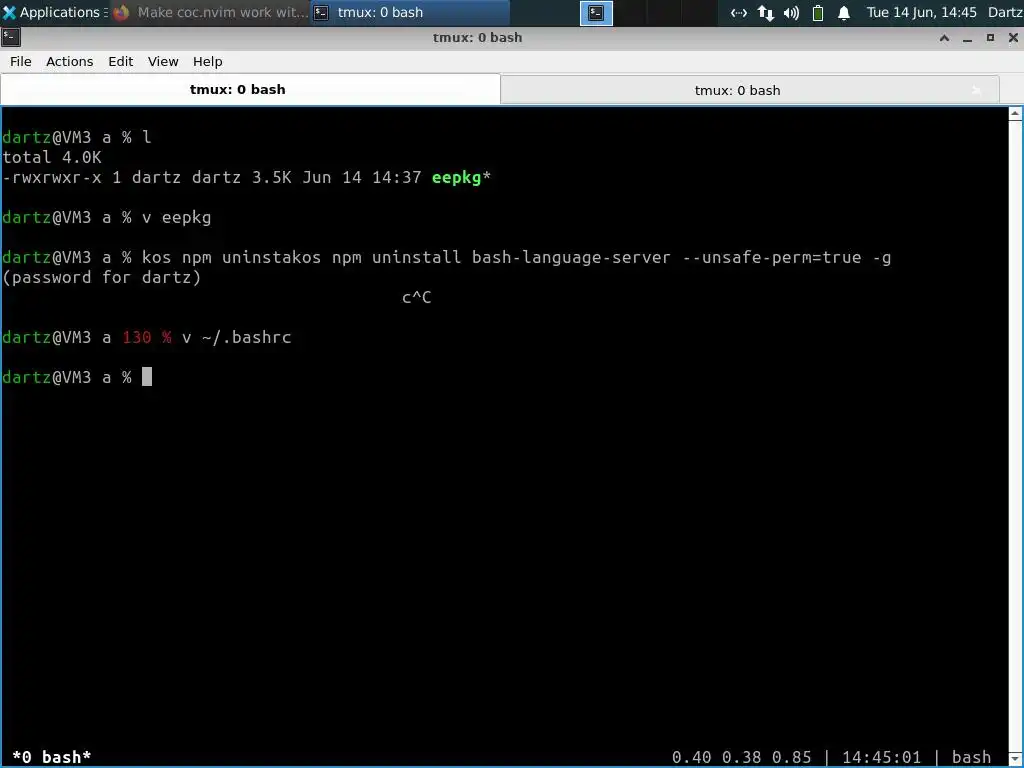This screenshot has width=1024, height=768.
Task: Open the notification bell icon
Action: tap(844, 13)
